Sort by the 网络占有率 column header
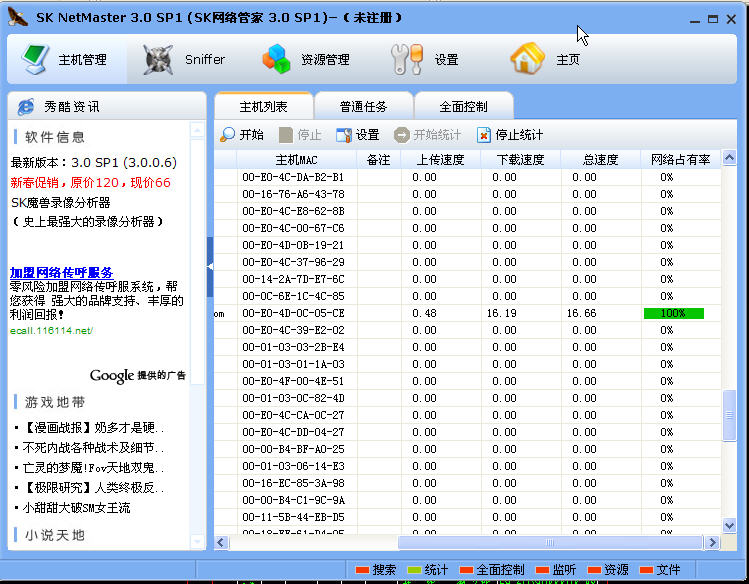The image size is (749, 584). pyautogui.click(x=681, y=160)
